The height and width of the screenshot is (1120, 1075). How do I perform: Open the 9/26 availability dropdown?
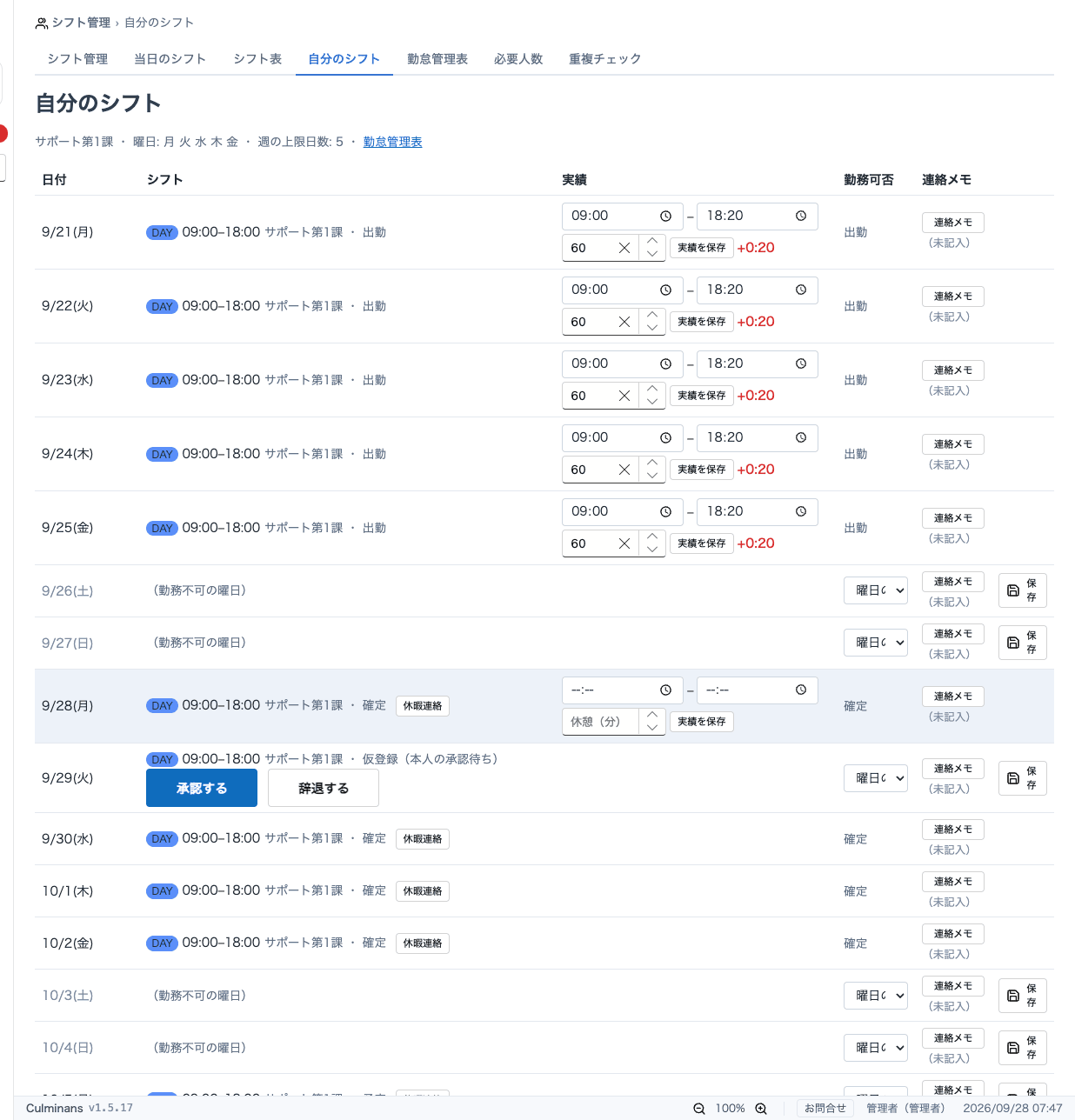click(x=876, y=590)
